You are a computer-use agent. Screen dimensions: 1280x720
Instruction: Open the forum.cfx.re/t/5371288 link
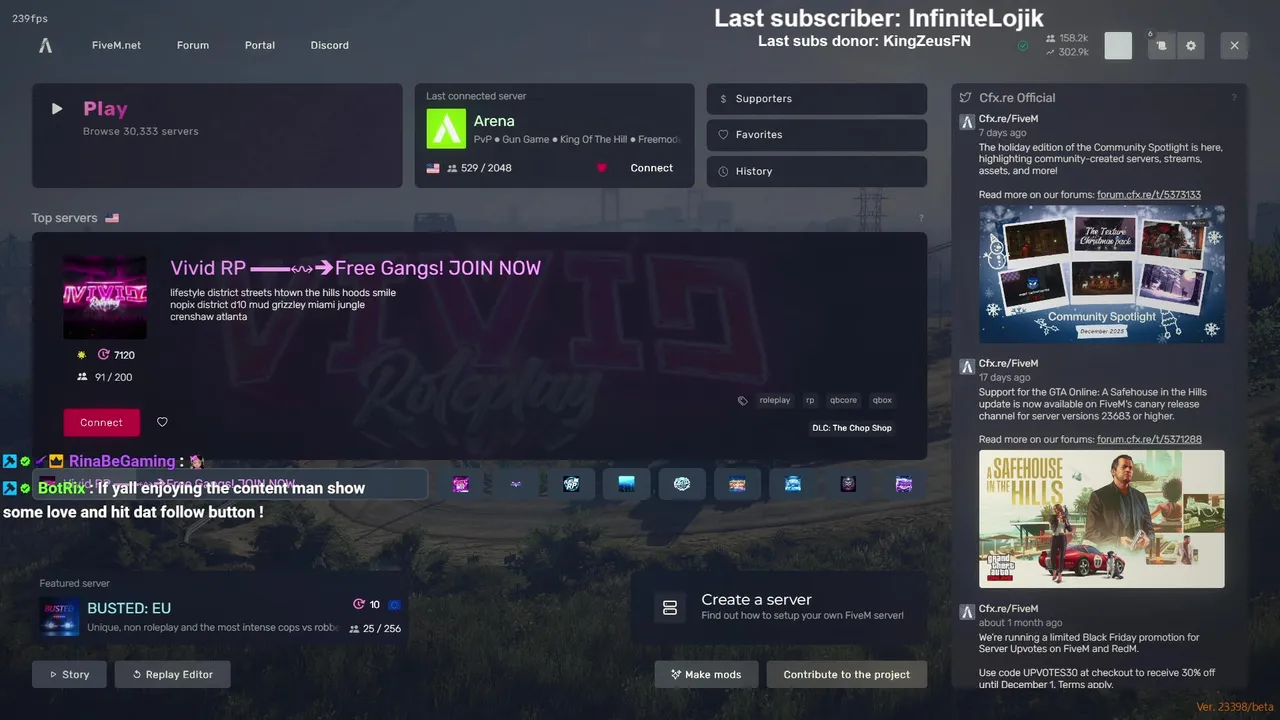pos(1149,440)
